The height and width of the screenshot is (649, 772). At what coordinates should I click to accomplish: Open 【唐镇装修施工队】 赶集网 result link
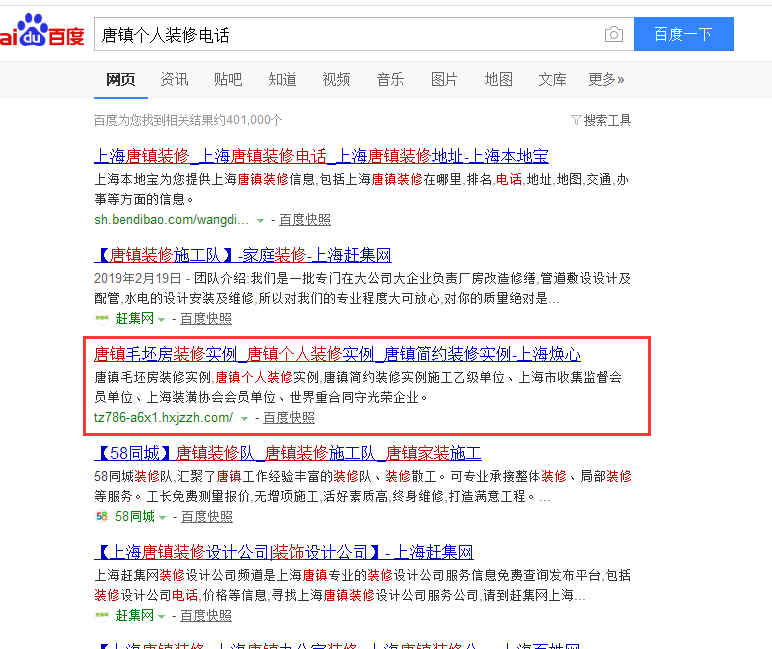pos(243,255)
